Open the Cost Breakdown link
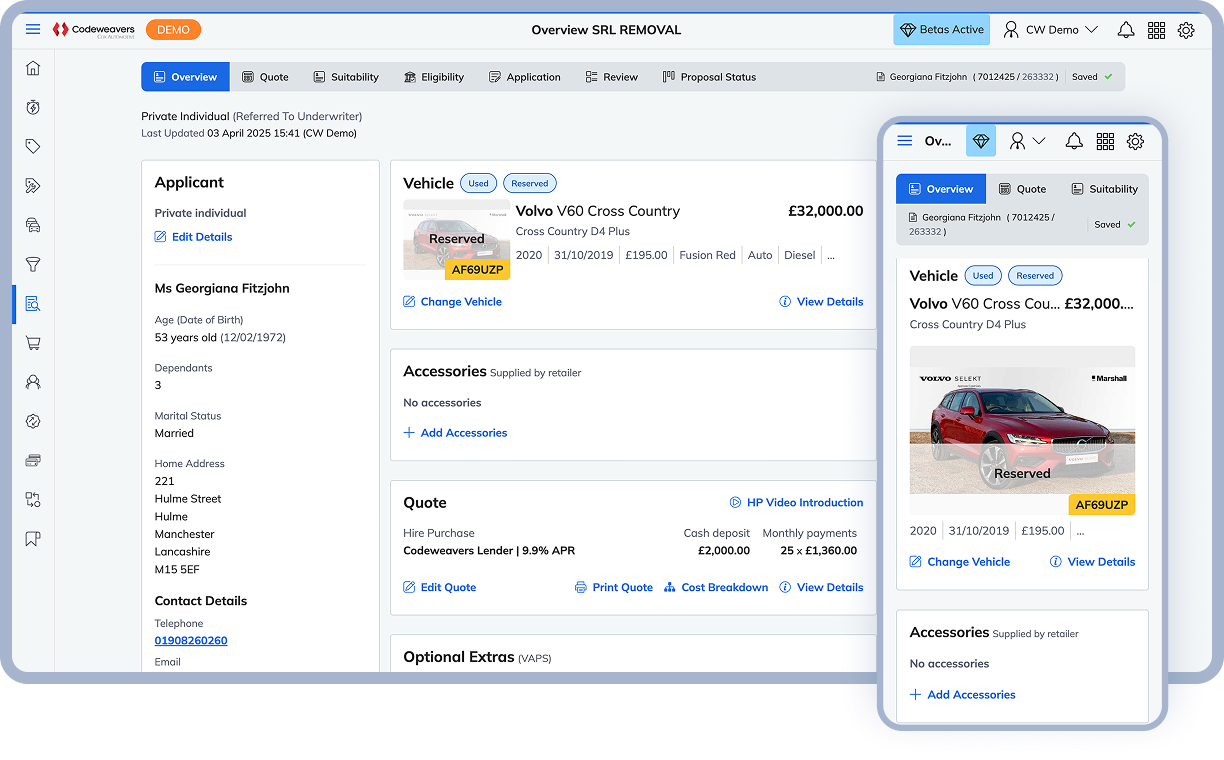This screenshot has width=1224, height=760. (716, 588)
